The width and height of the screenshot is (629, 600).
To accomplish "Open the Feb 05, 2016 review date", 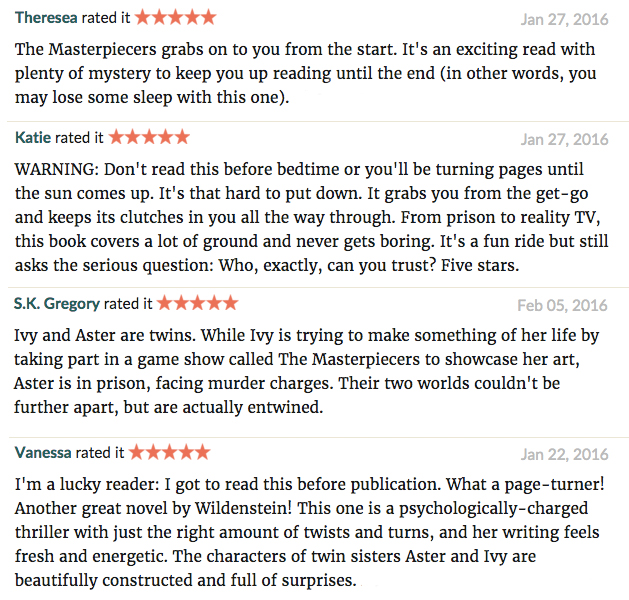I will pos(562,305).
